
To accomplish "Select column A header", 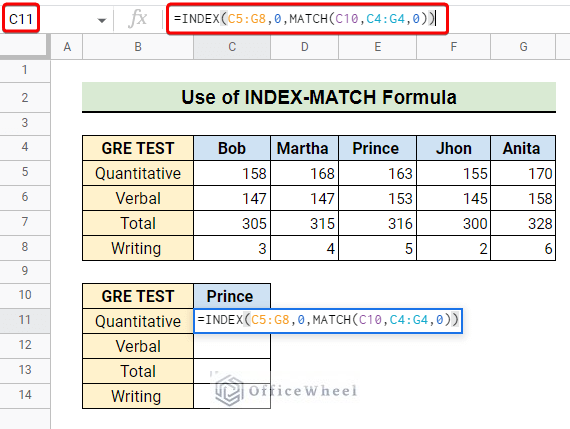I will [x=67, y=47].
